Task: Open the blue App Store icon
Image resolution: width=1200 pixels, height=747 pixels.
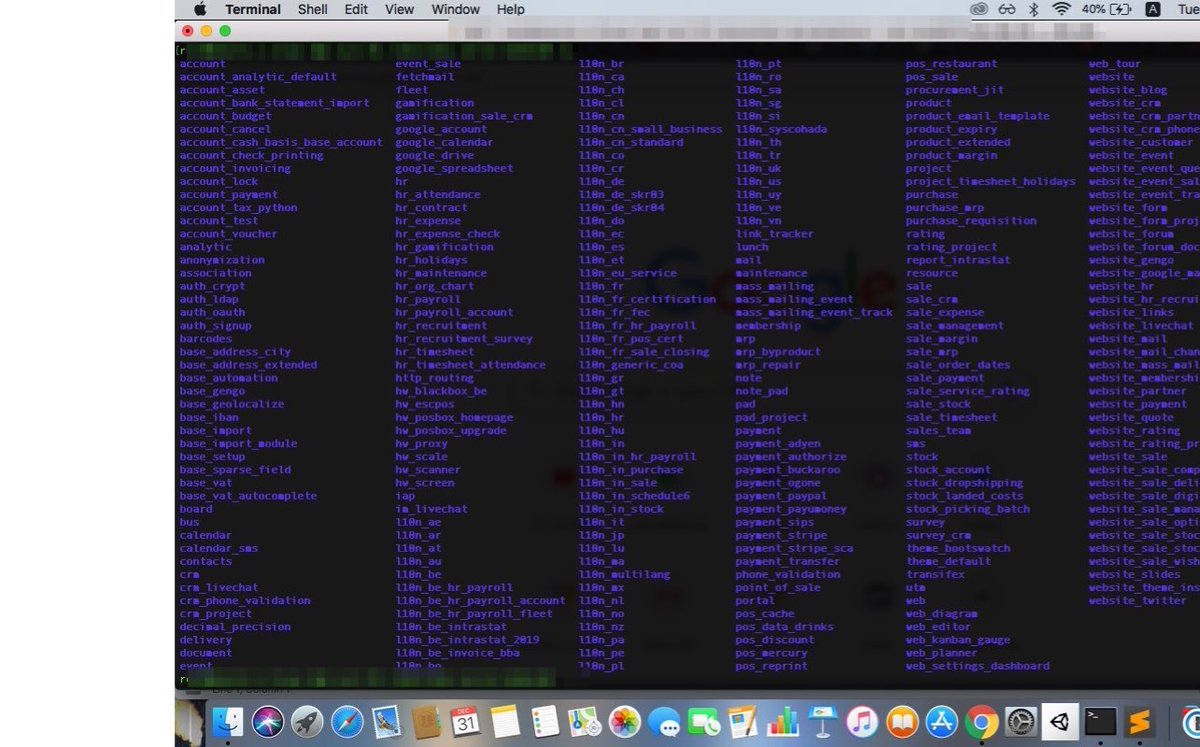Action: coord(942,721)
